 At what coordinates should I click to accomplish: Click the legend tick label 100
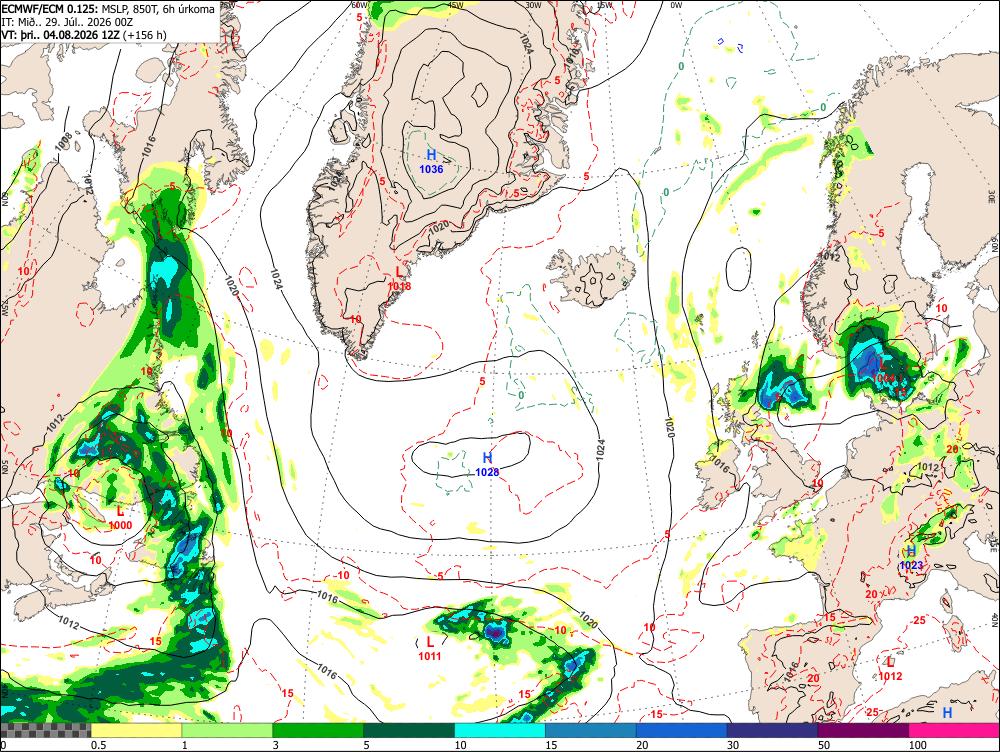(x=918, y=745)
